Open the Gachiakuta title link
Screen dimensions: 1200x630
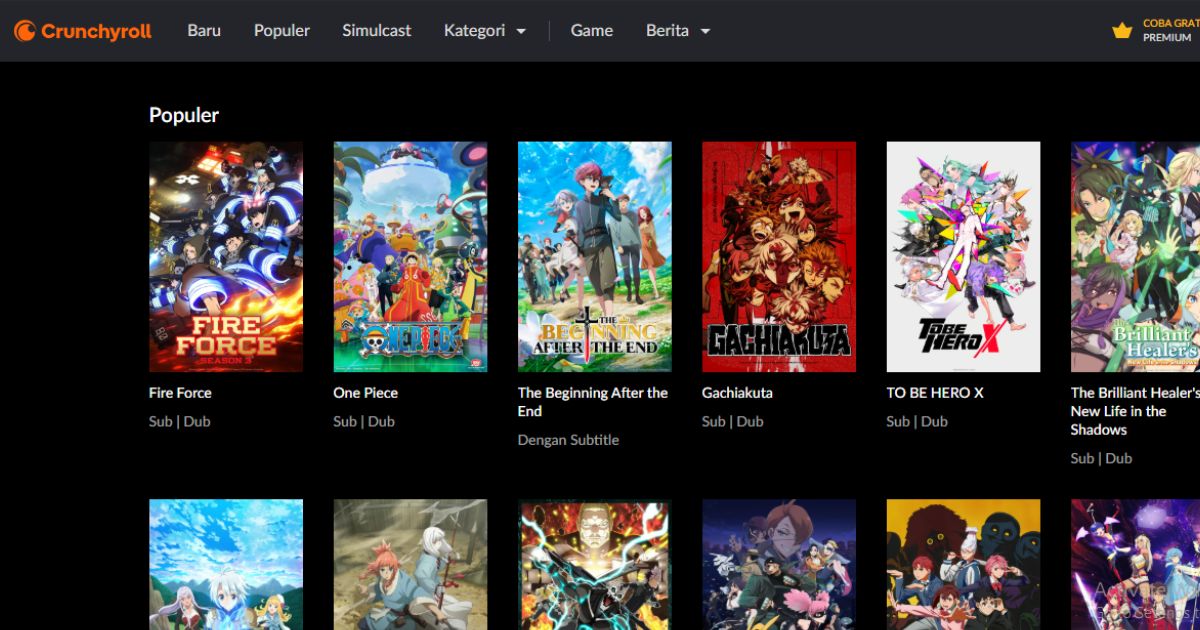737,392
